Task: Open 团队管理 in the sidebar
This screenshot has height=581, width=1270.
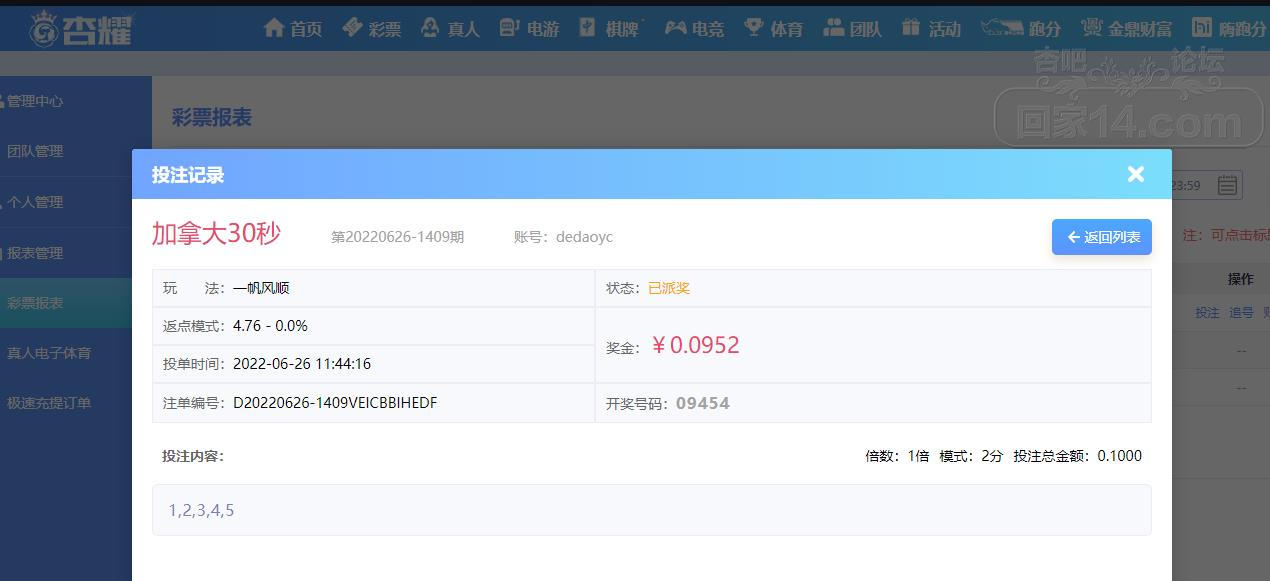Action: (35, 151)
